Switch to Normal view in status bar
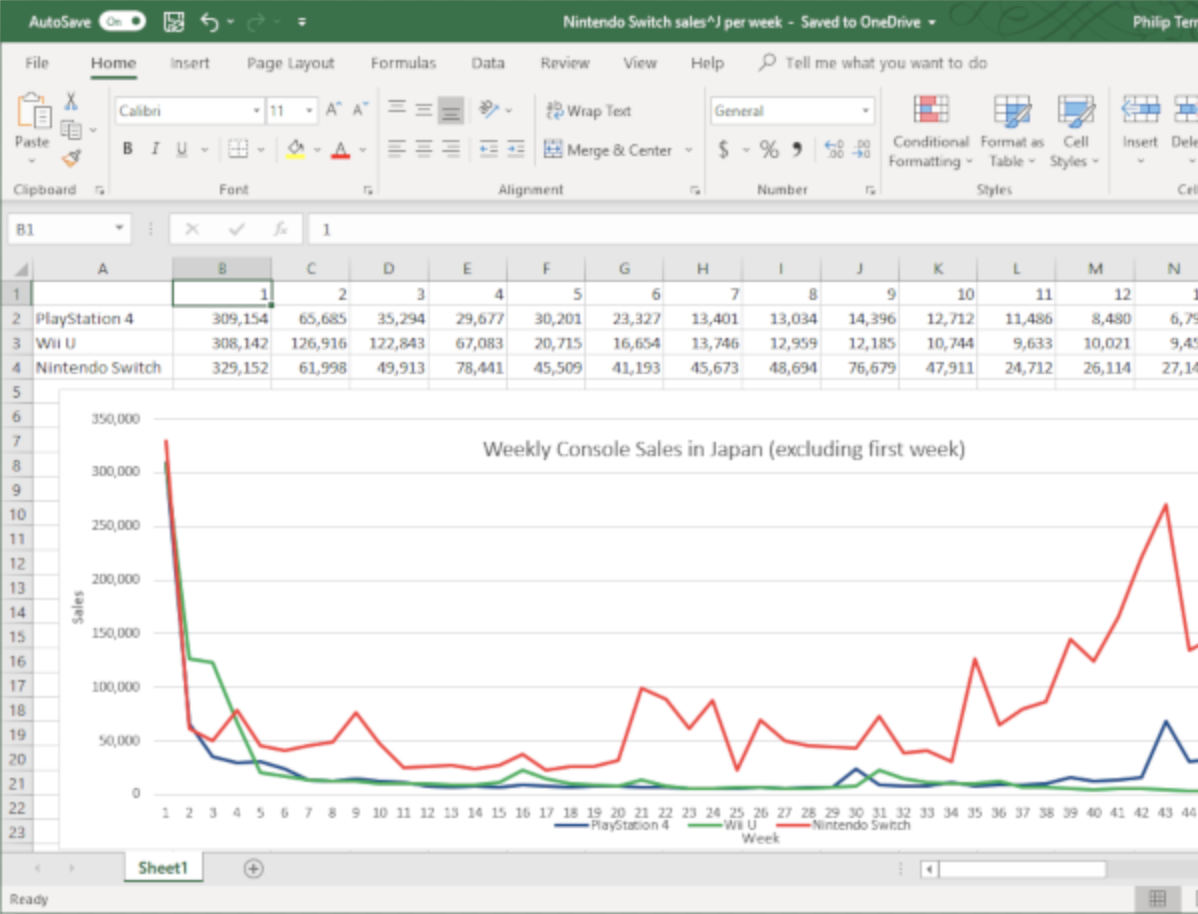 1157,898
